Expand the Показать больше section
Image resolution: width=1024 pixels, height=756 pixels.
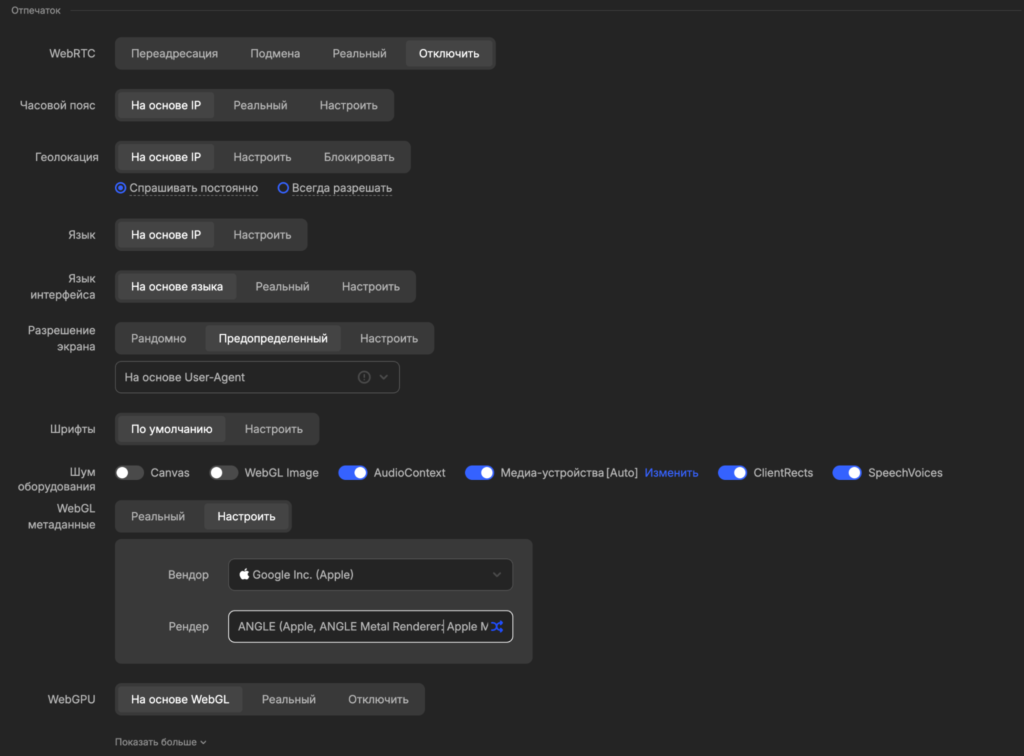[160, 742]
